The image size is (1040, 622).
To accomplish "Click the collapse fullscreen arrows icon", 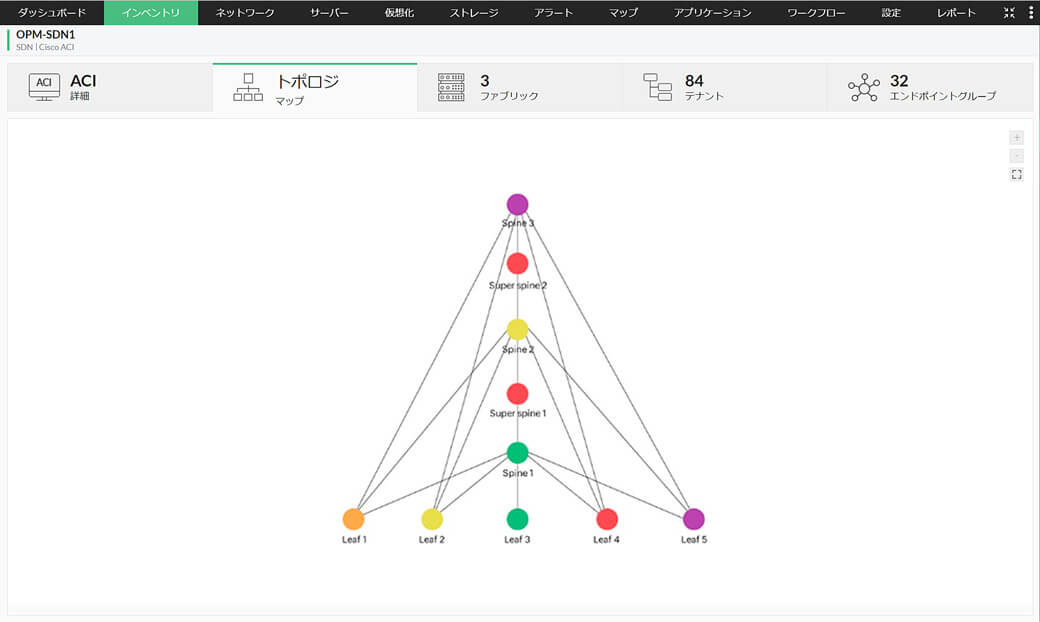I will 1009,13.
